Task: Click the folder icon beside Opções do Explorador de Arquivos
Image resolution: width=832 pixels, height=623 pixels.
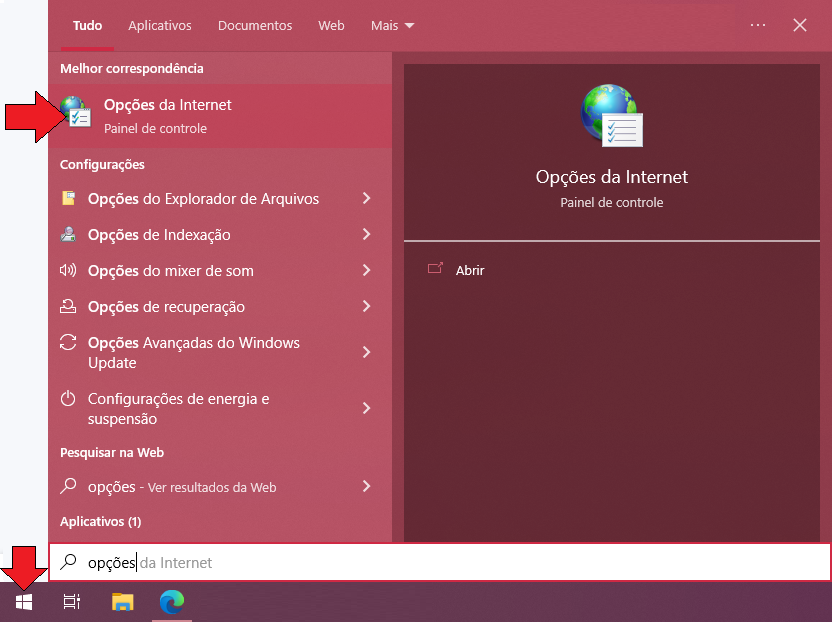Action: (68, 198)
